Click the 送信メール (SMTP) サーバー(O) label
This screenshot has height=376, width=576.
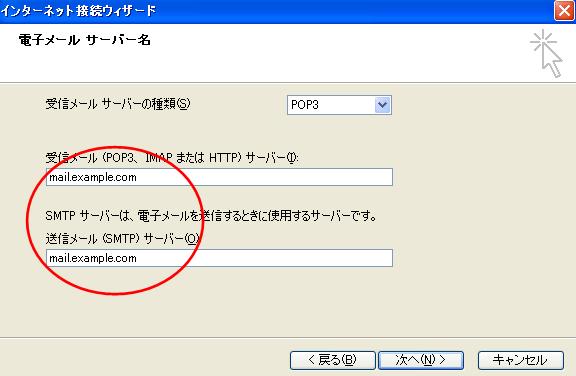click(123, 239)
